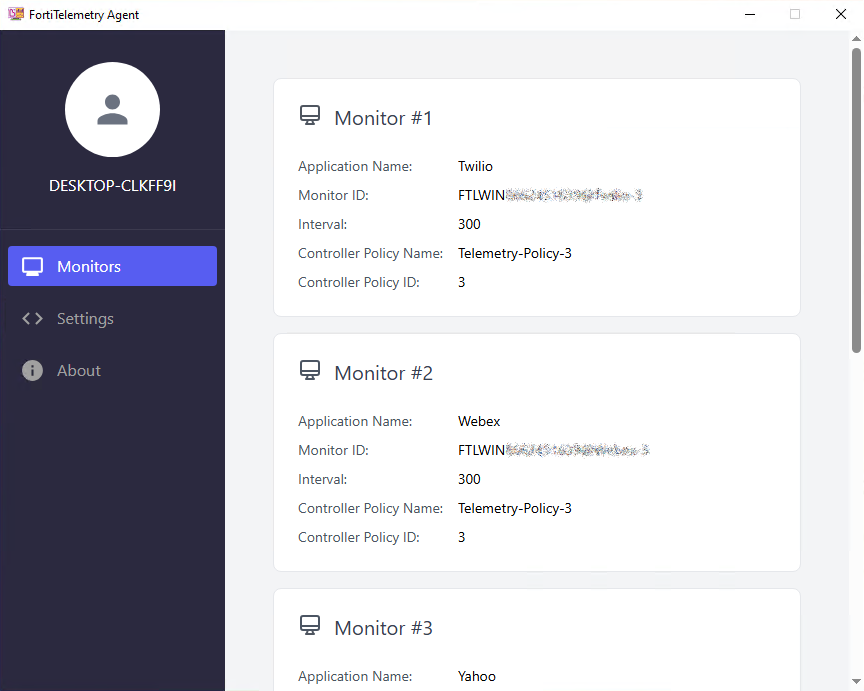Select the Twilio application name text
Screen dimensions: 864x691
[475, 166]
